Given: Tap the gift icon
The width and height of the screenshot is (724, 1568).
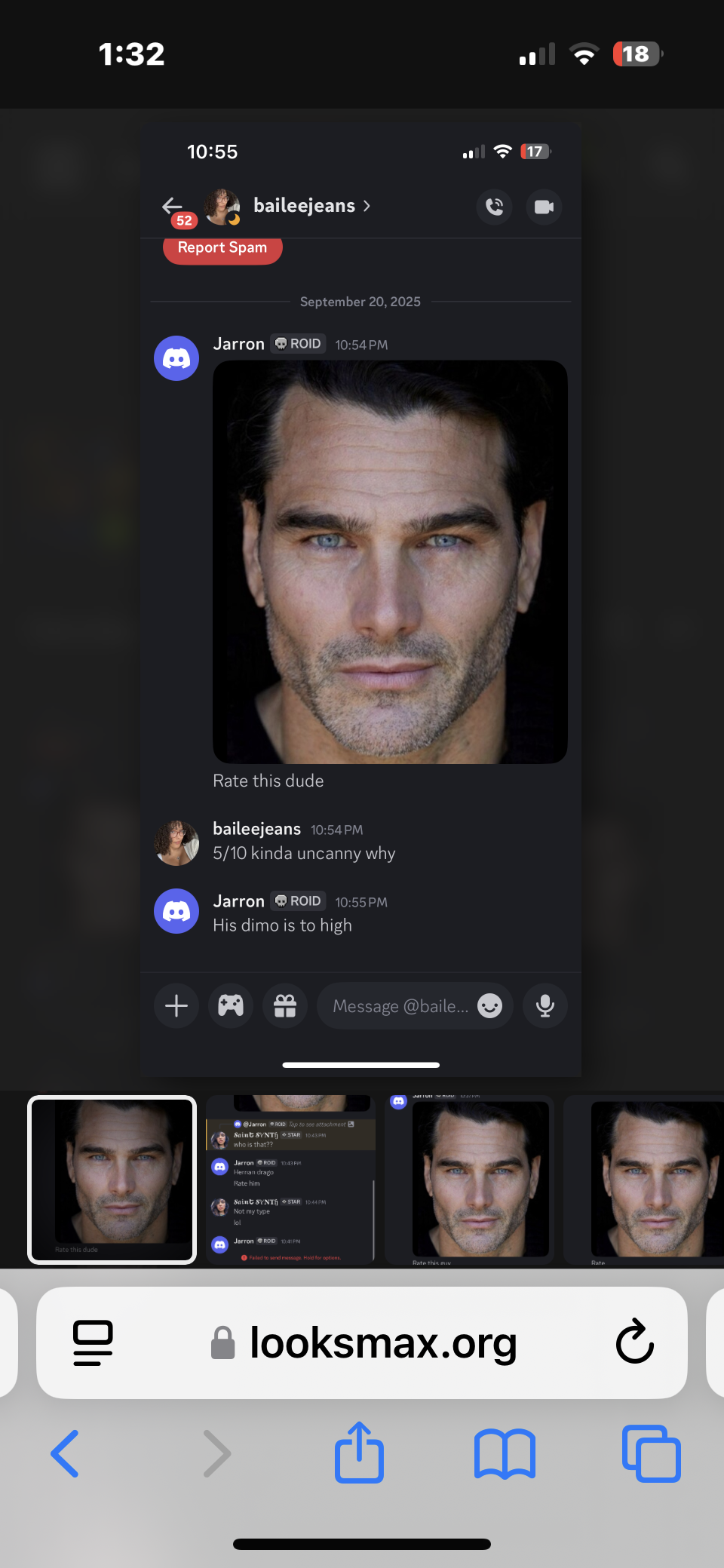Looking at the screenshot, I should coord(285,1005).
